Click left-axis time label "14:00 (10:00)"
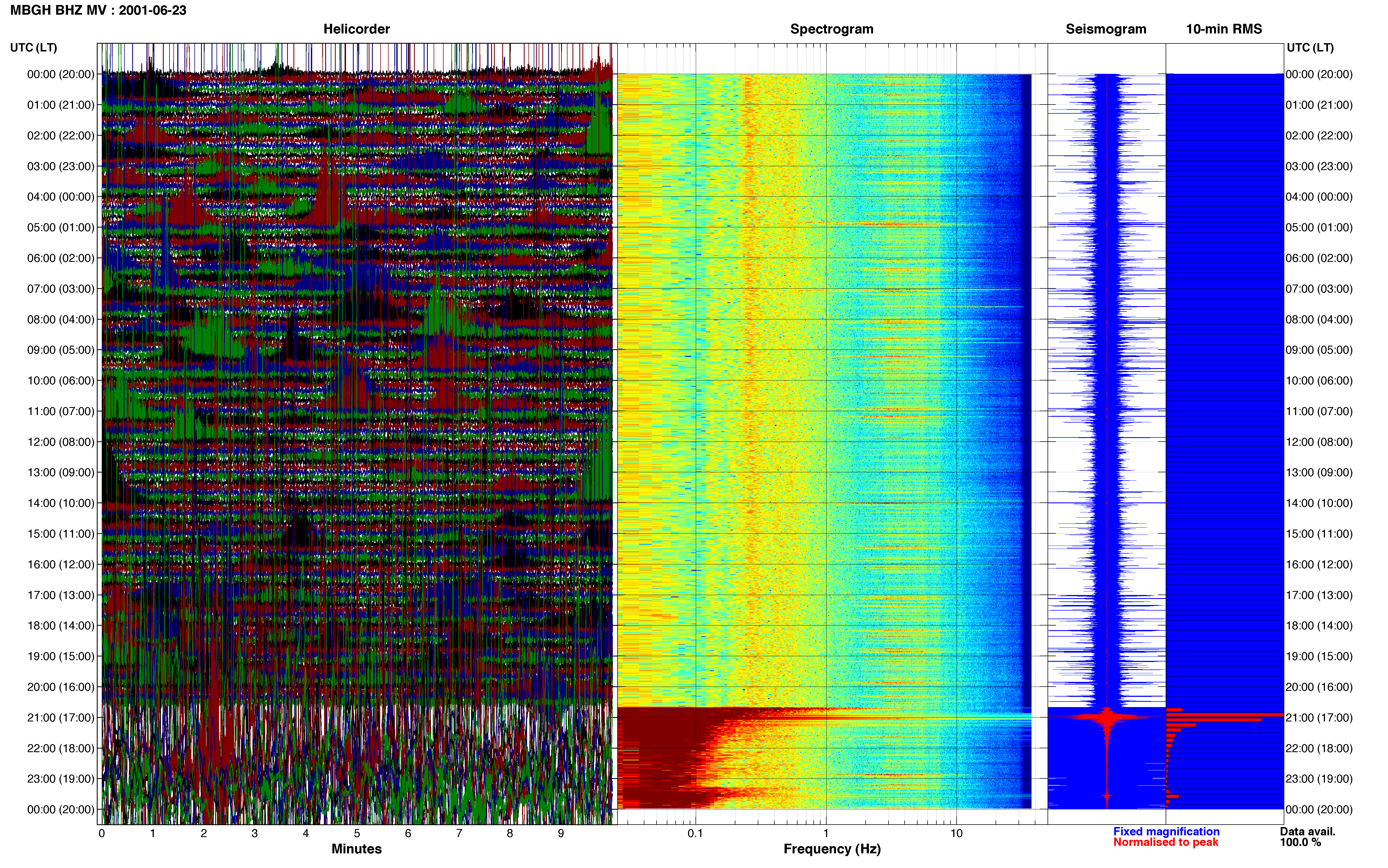Image resolution: width=1388 pixels, height=868 pixels. pyautogui.click(x=61, y=504)
